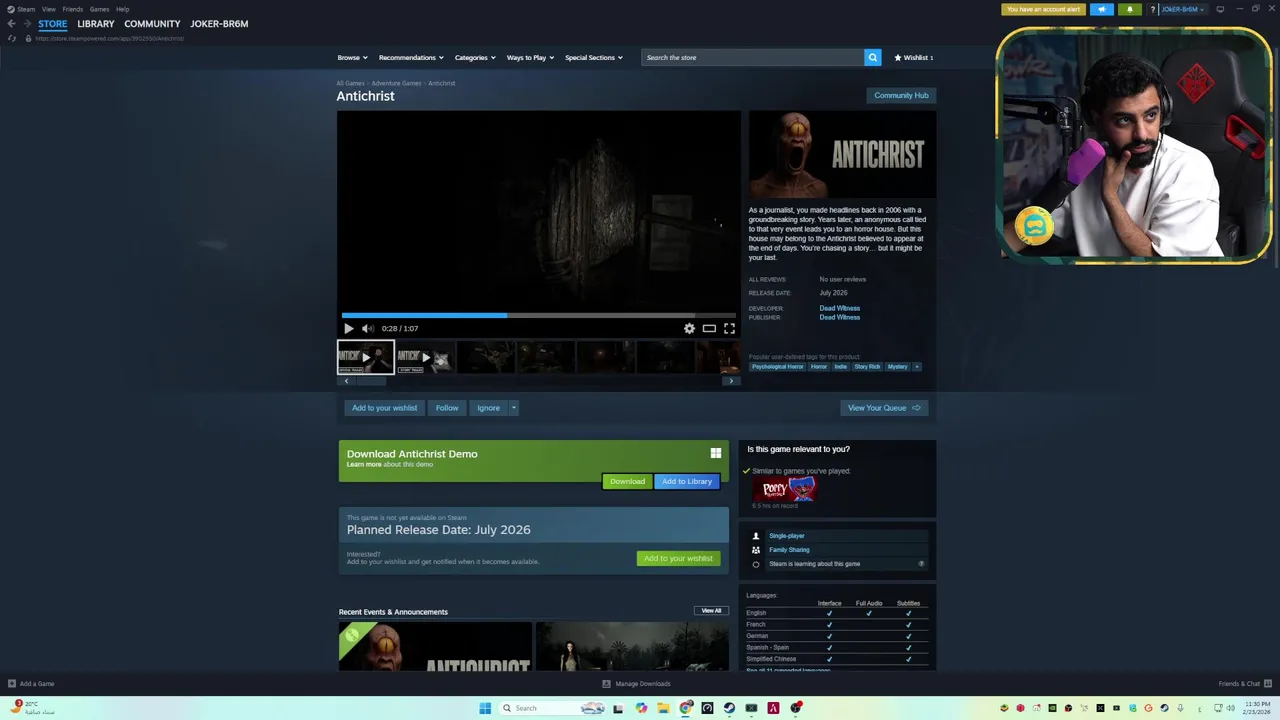Add a tag with plus button
Screen dimensions: 1280x720
pos(917,367)
